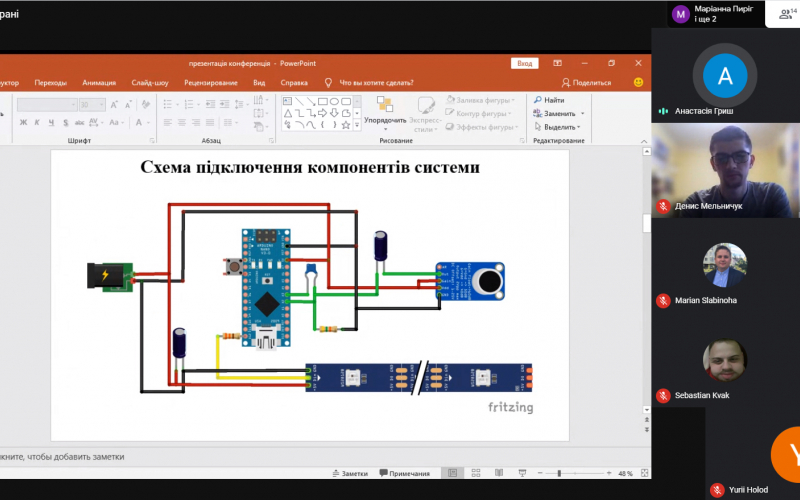Open the feedback smiley icon
The image size is (800, 500).
pos(638,82)
